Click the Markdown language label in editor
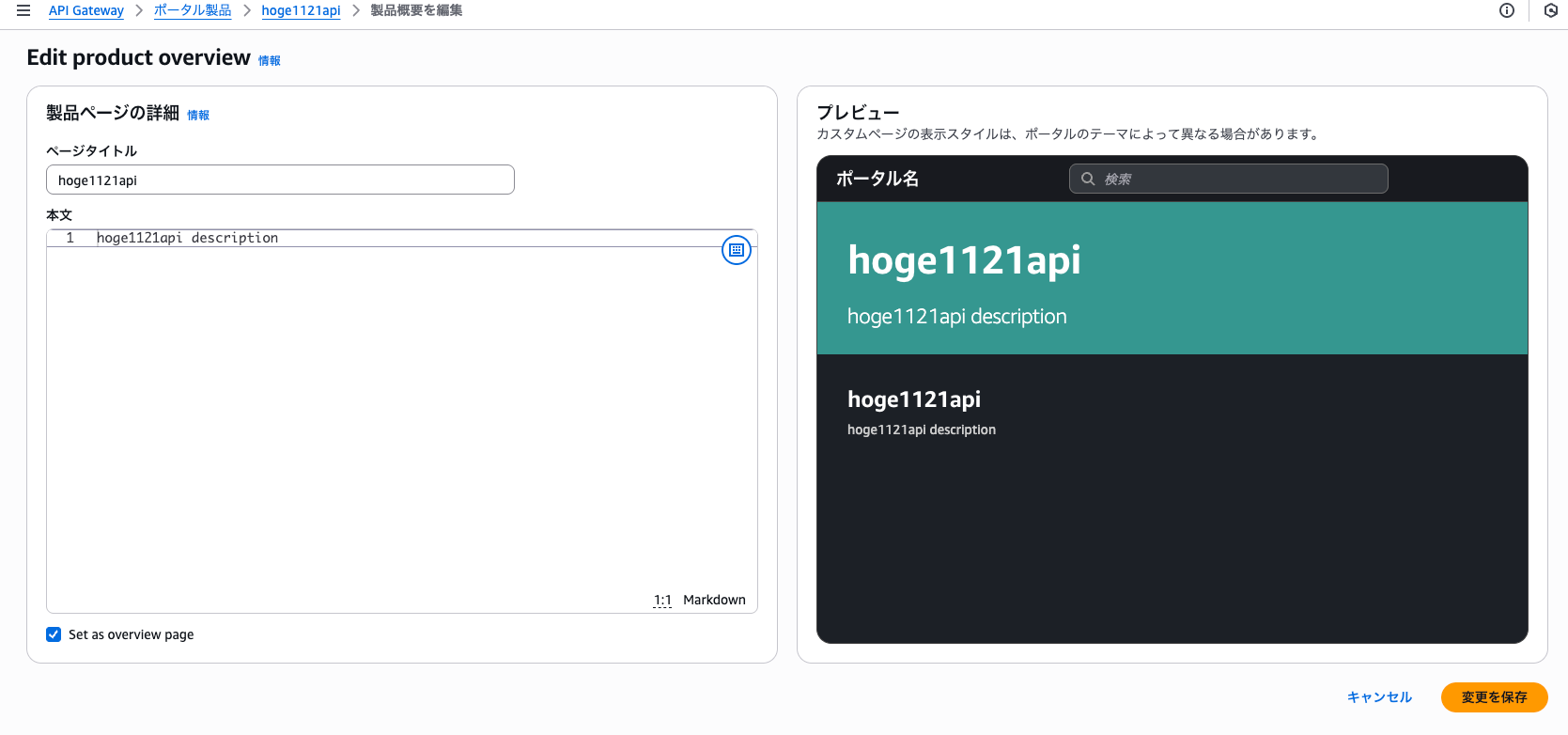This screenshot has width=1568, height=735. point(714,600)
